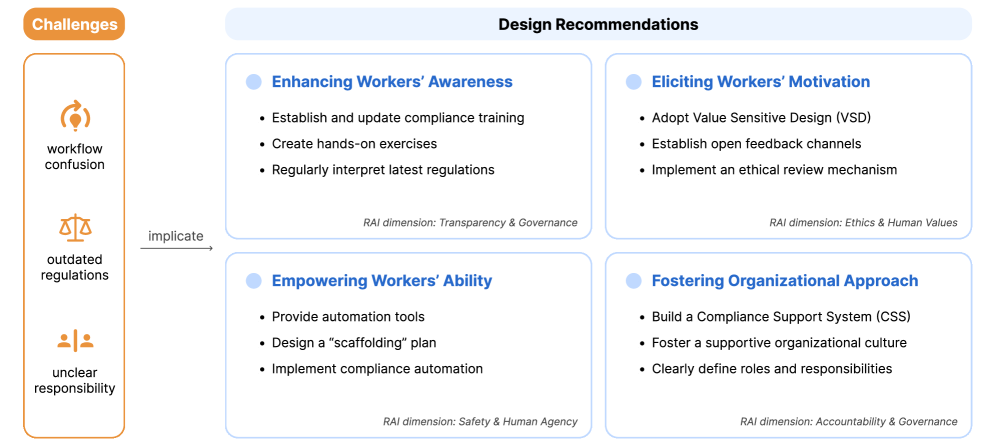Open the Enhancing Workers' Awareness heading
The height and width of the screenshot is (446, 997).
[392, 82]
